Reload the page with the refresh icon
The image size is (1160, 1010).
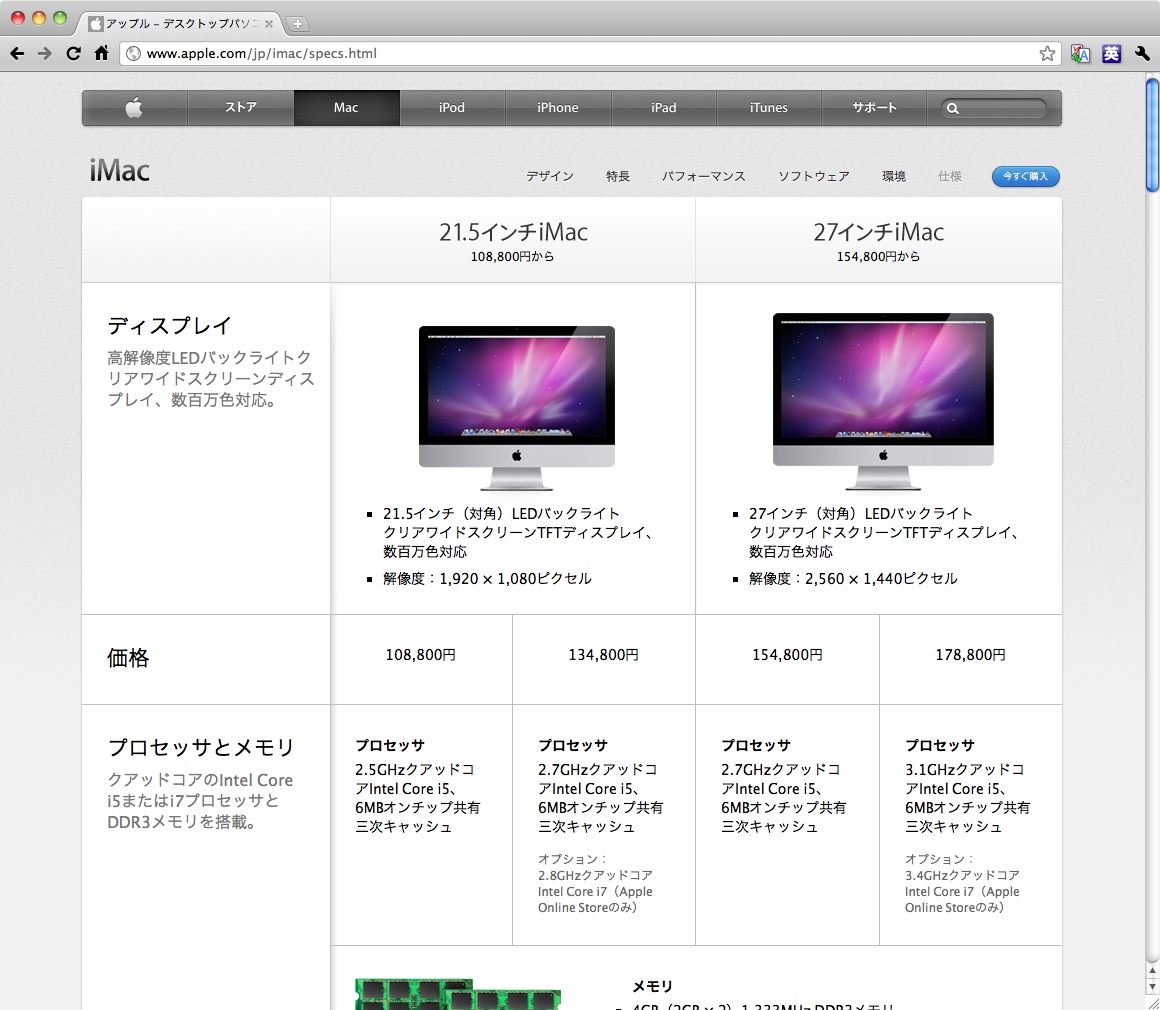pyautogui.click(x=73, y=53)
